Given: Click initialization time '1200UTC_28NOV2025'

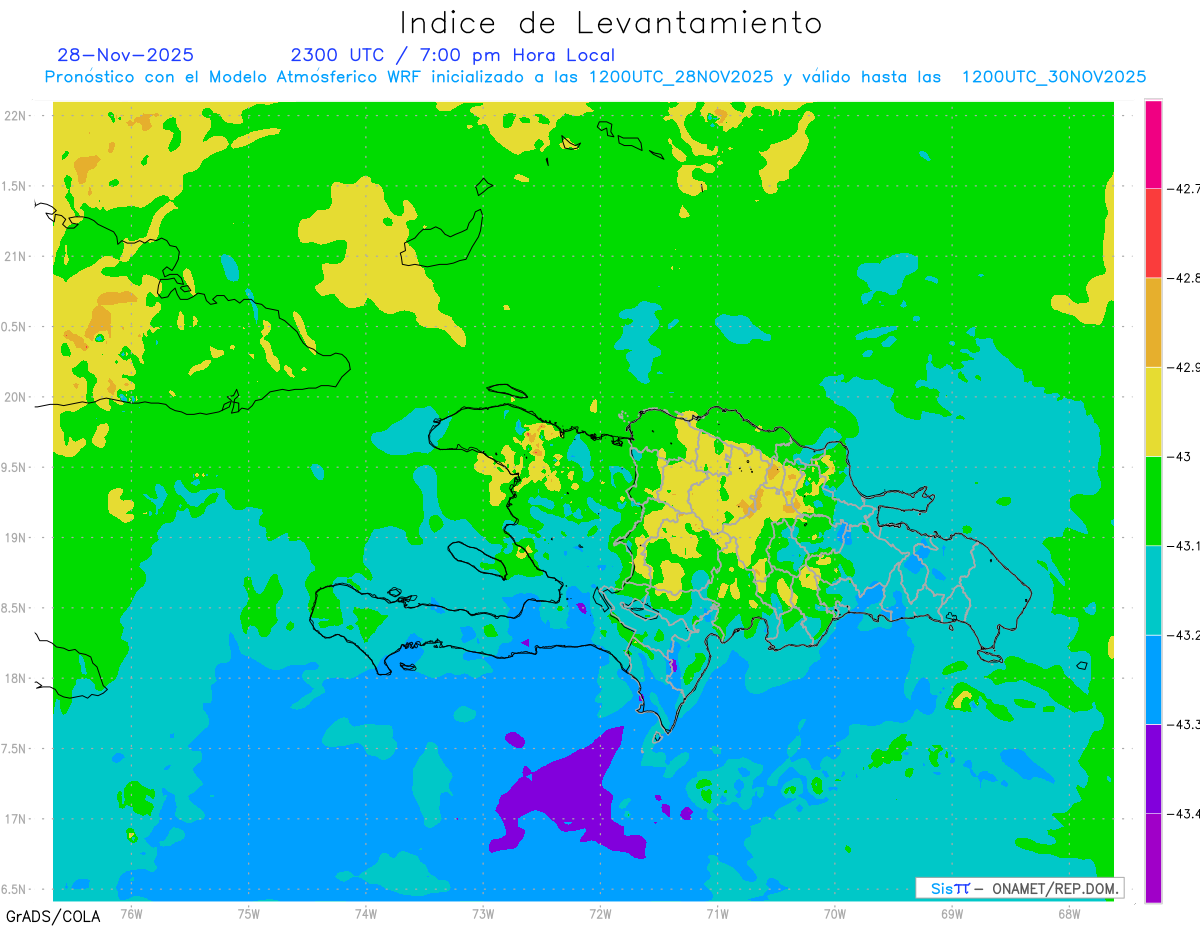Looking at the screenshot, I should point(680,77).
